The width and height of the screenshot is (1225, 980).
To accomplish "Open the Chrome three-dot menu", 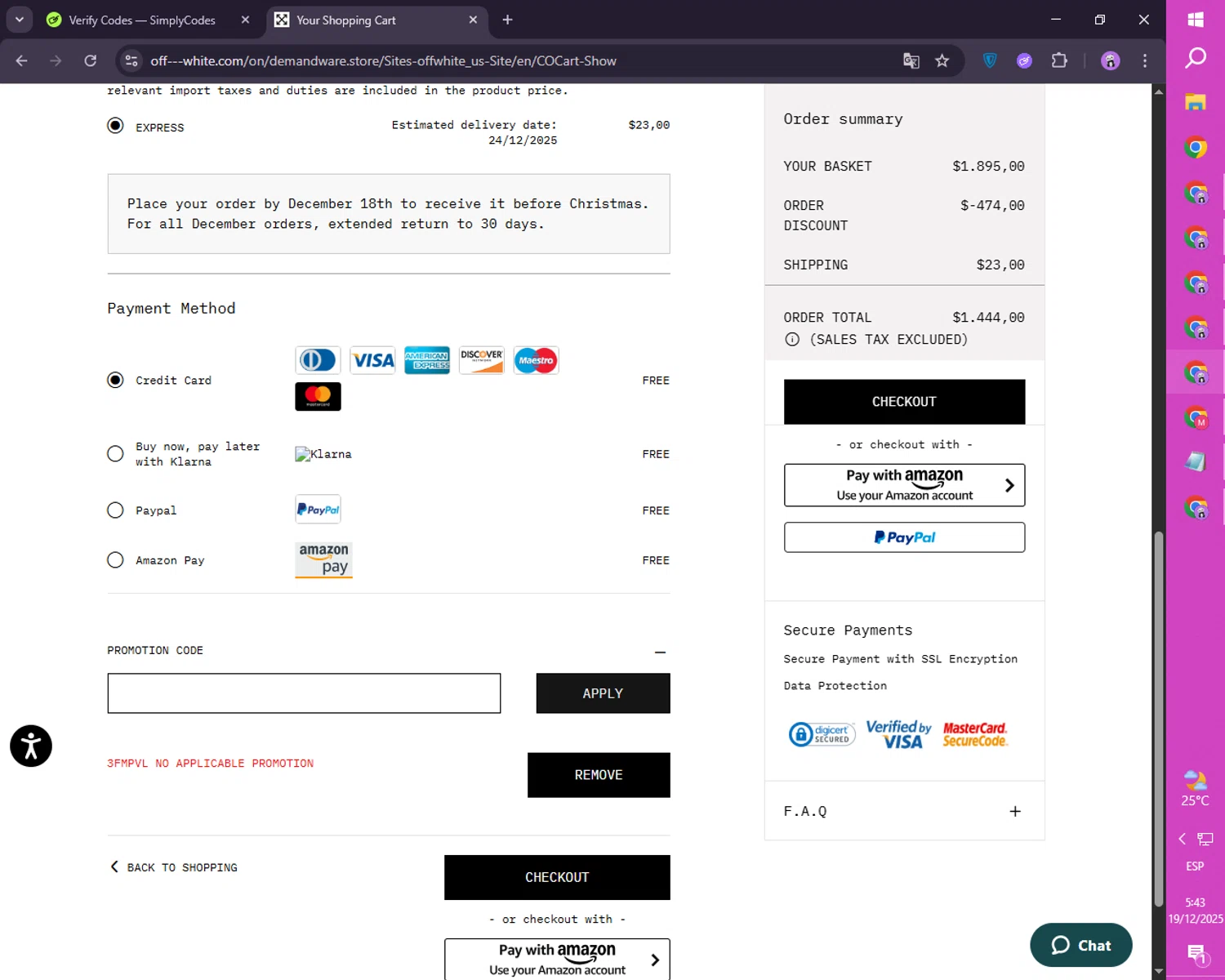I will (1145, 60).
